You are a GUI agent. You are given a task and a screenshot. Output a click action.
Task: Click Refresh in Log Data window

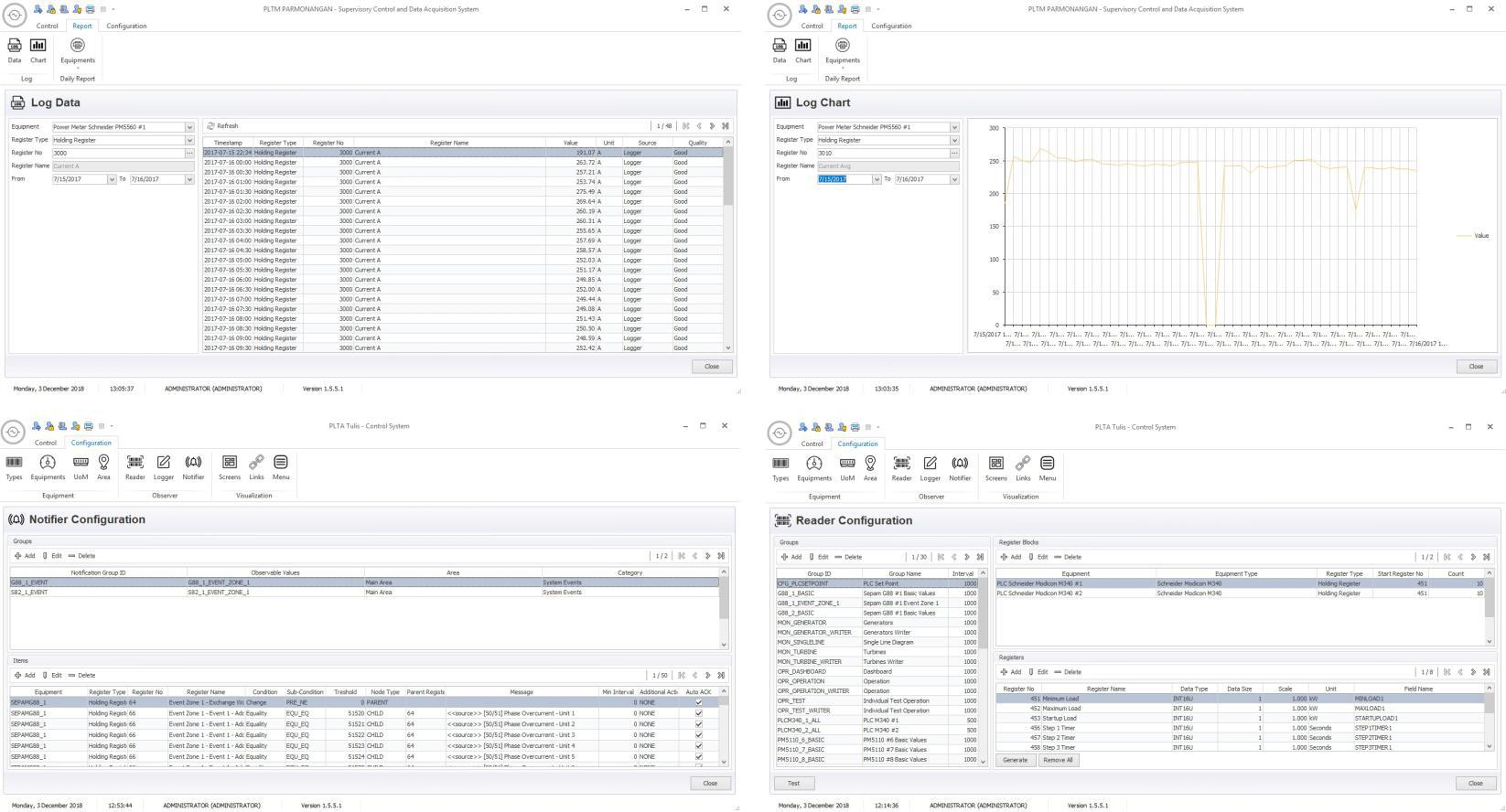pos(222,126)
